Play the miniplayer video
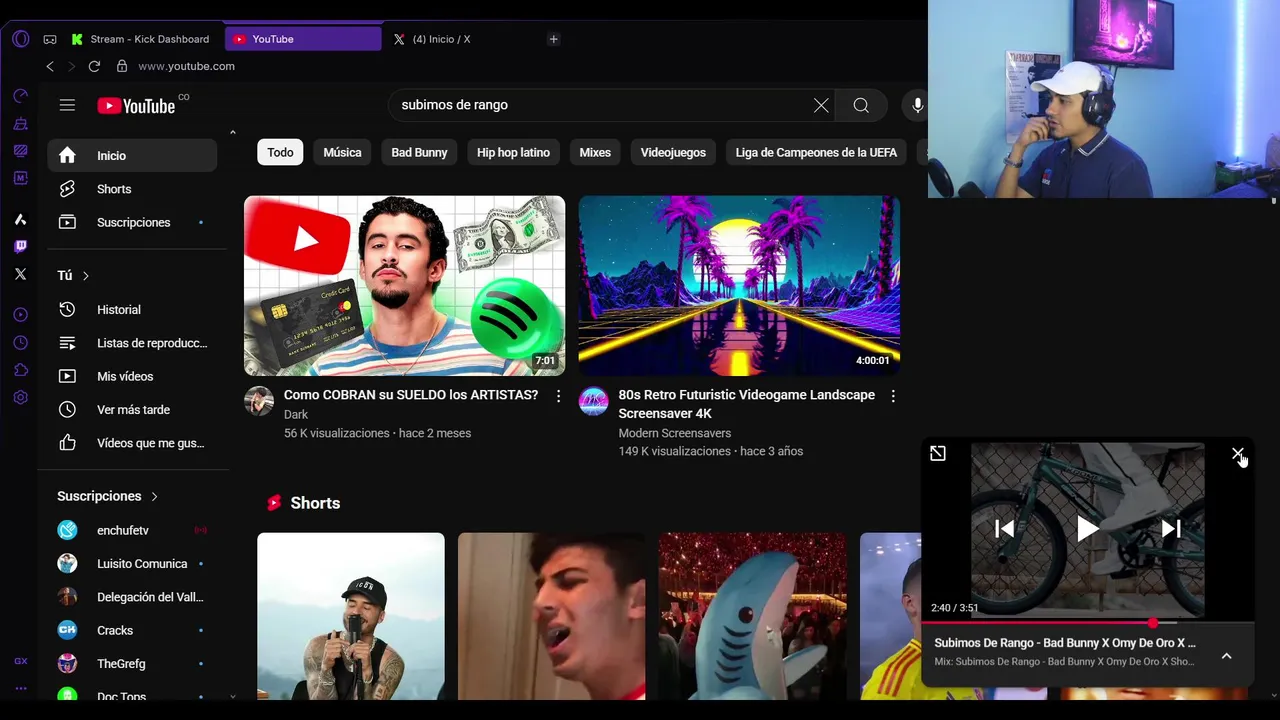The width and height of the screenshot is (1280, 720). [x=1088, y=529]
